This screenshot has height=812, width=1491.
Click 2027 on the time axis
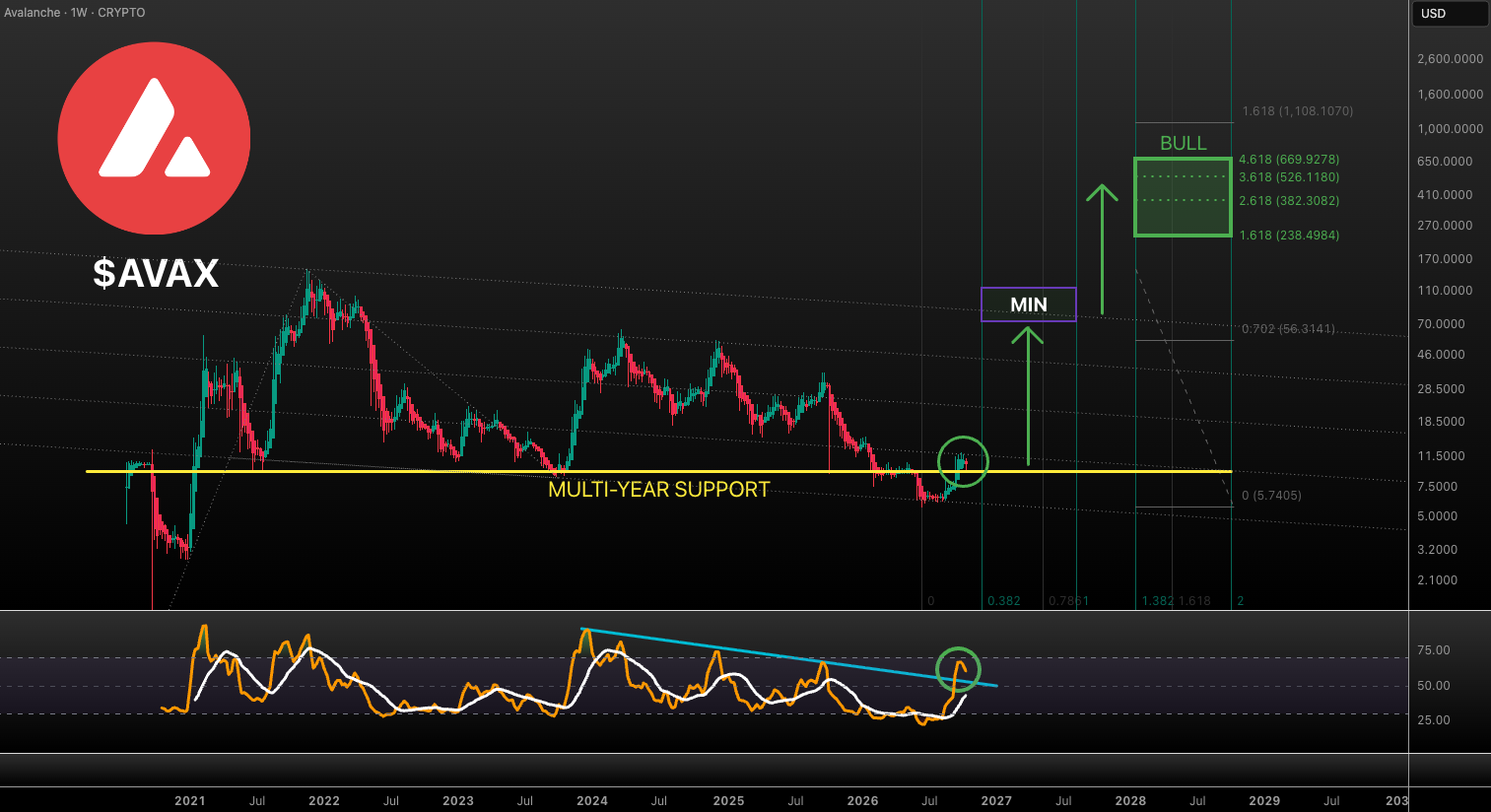(996, 801)
